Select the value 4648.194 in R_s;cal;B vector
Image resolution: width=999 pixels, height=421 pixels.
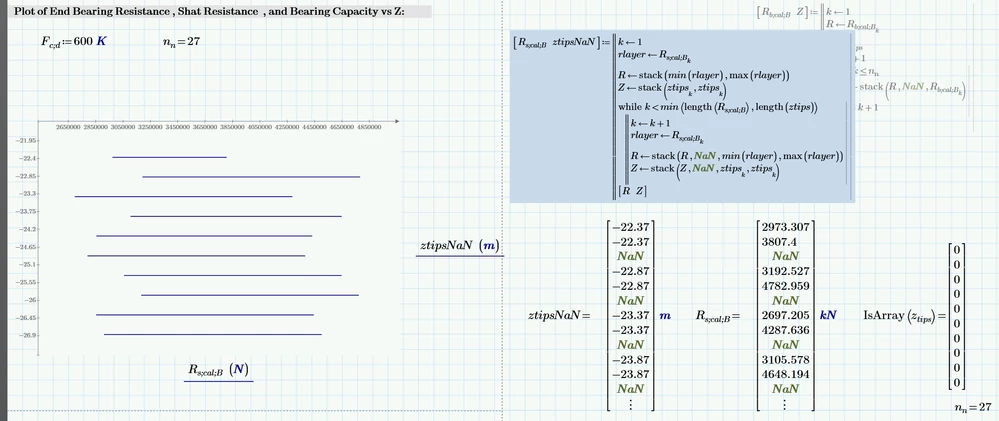[786, 375]
